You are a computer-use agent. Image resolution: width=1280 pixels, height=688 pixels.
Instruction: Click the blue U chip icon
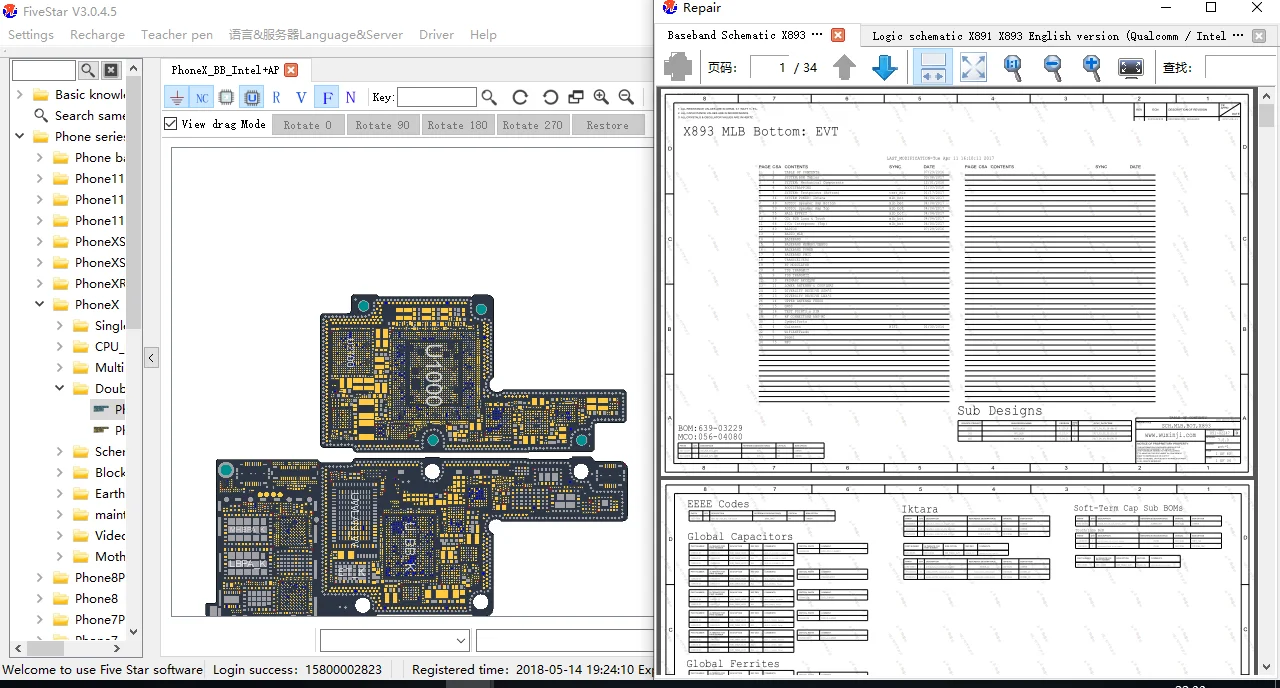tap(251, 97)
